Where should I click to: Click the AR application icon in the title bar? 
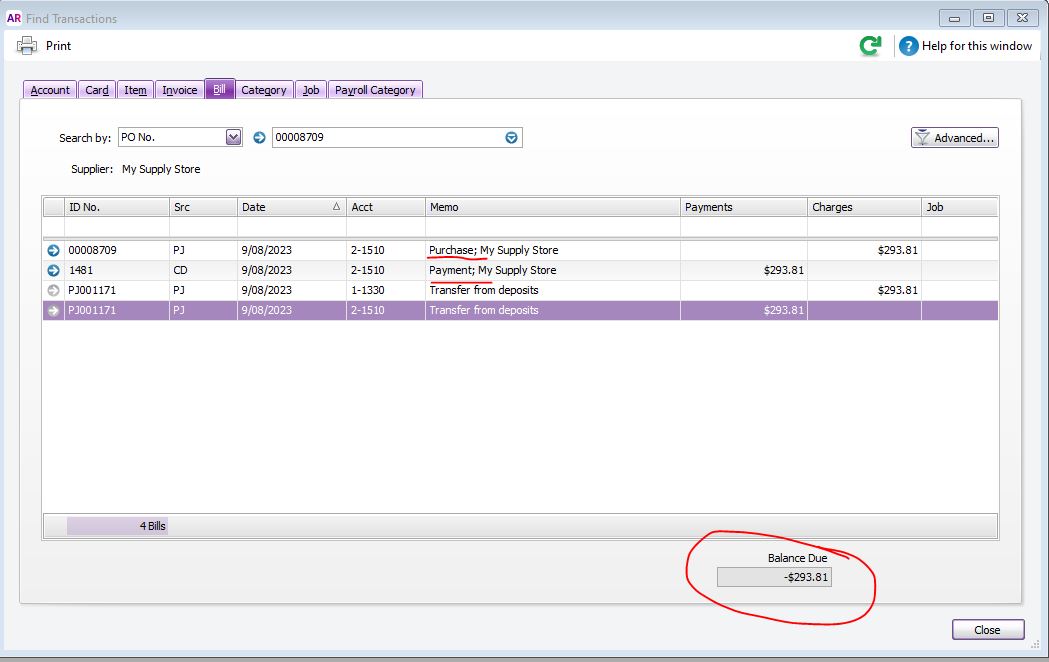[13, 18]
